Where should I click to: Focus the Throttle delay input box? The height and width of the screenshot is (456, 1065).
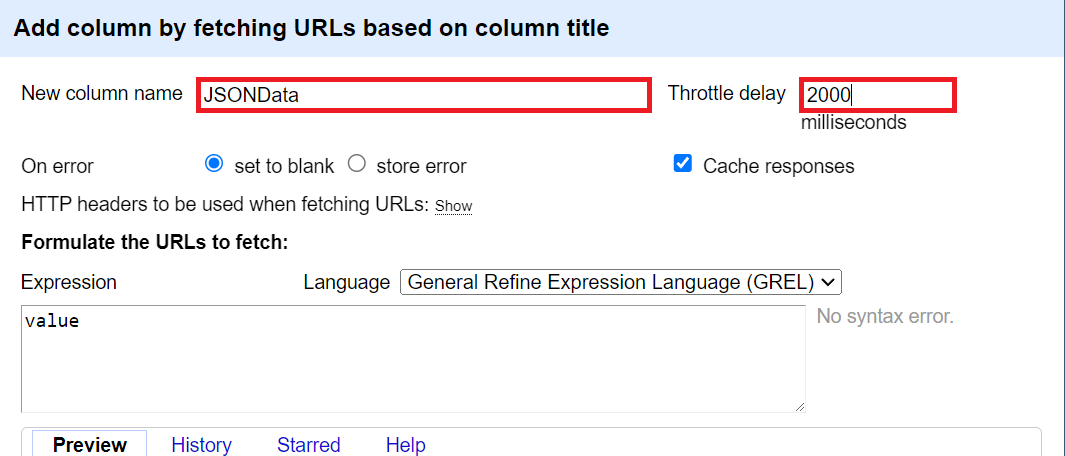(x=877, y=96)
